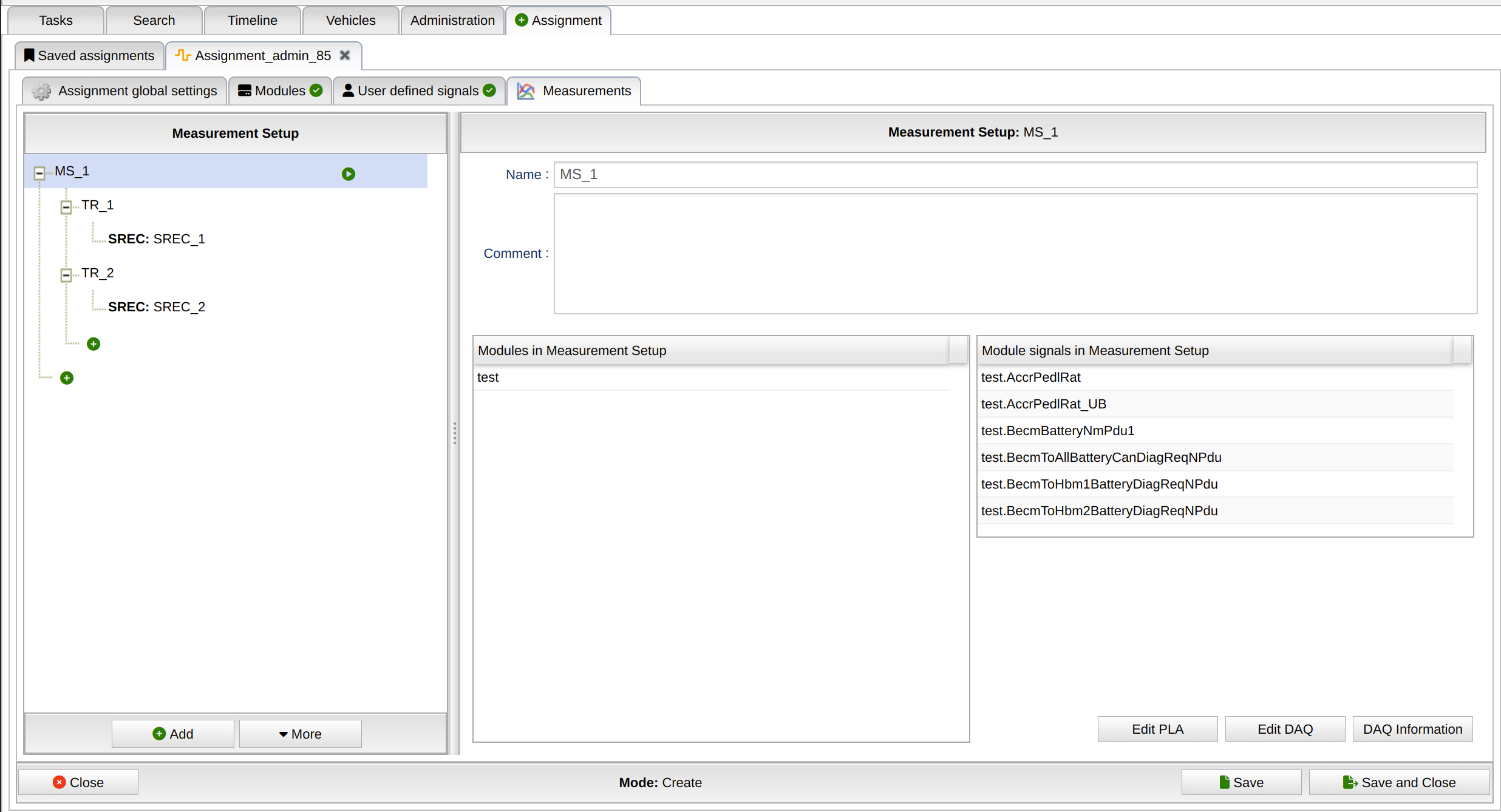Open the More dropdown button
Image resolution: width=1501 pixels, height=812 pixels.
[301, 734]
